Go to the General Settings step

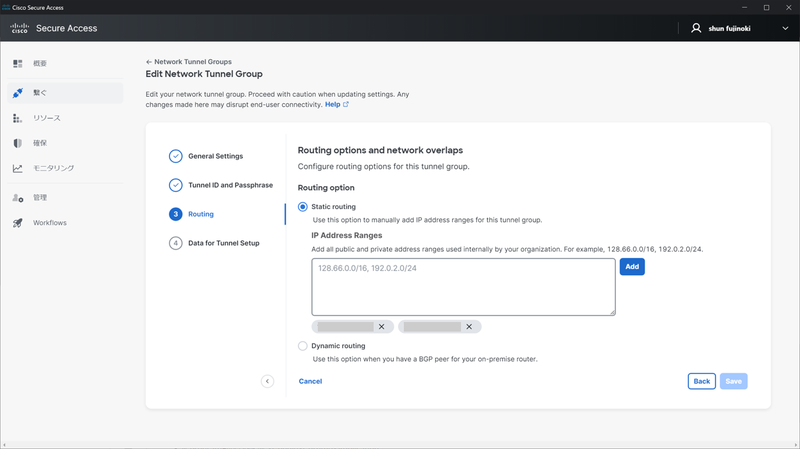point(215,156)
